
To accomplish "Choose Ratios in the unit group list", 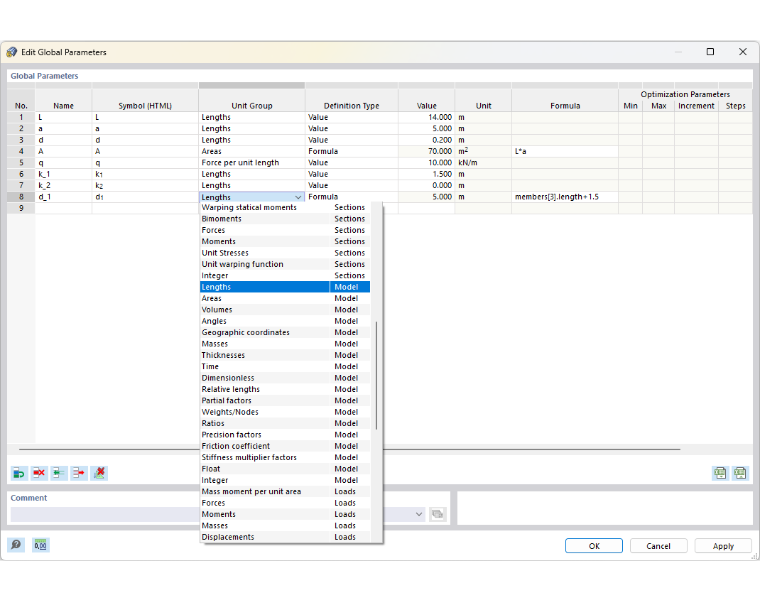I will click(285, 424).
